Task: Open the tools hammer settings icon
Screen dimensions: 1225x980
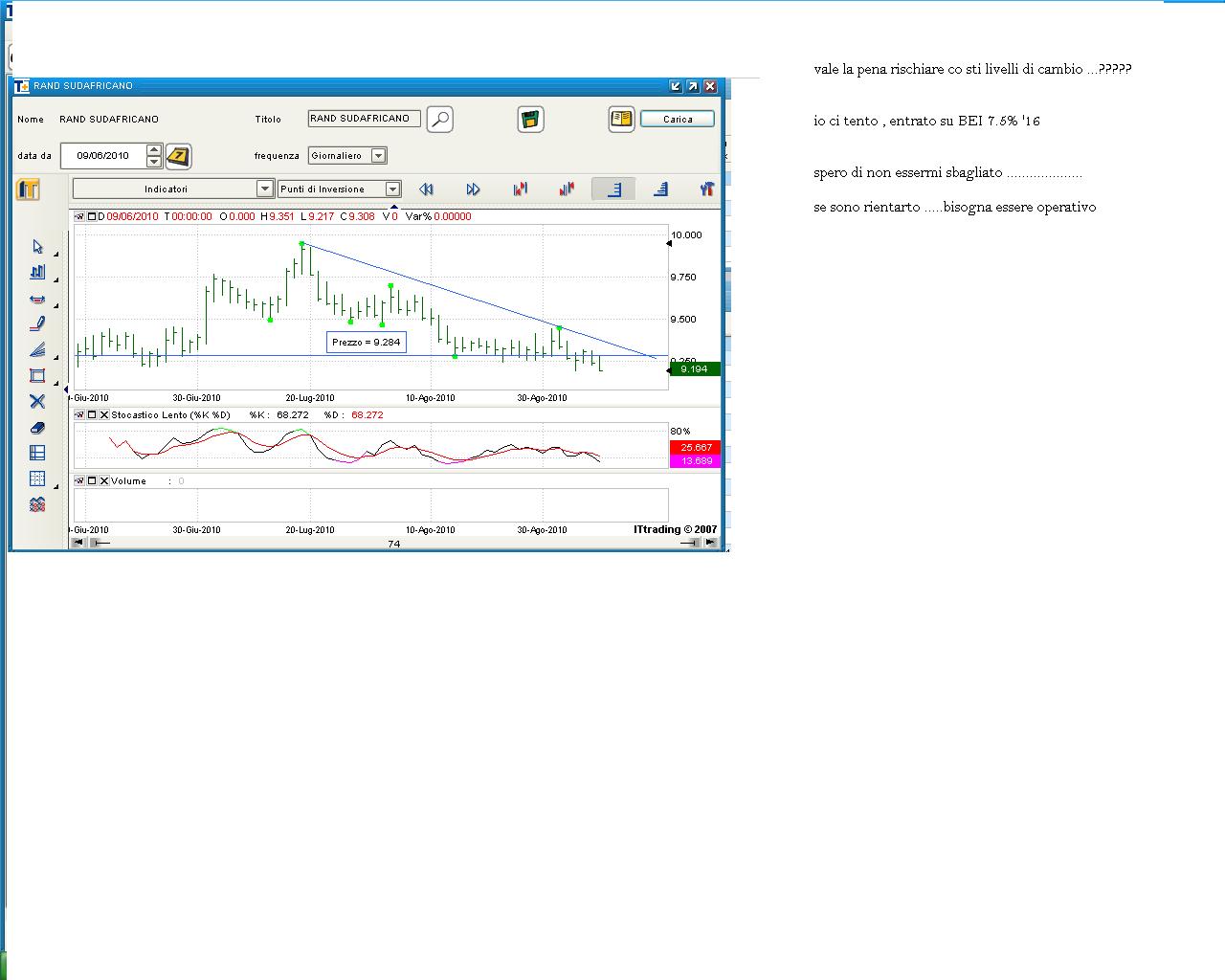Action: [x=706, y=189]
